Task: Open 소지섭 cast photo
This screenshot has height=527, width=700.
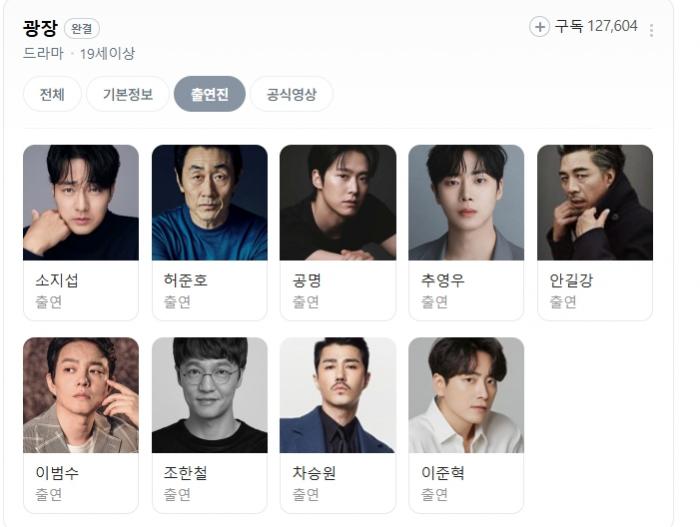Action: 81,202
